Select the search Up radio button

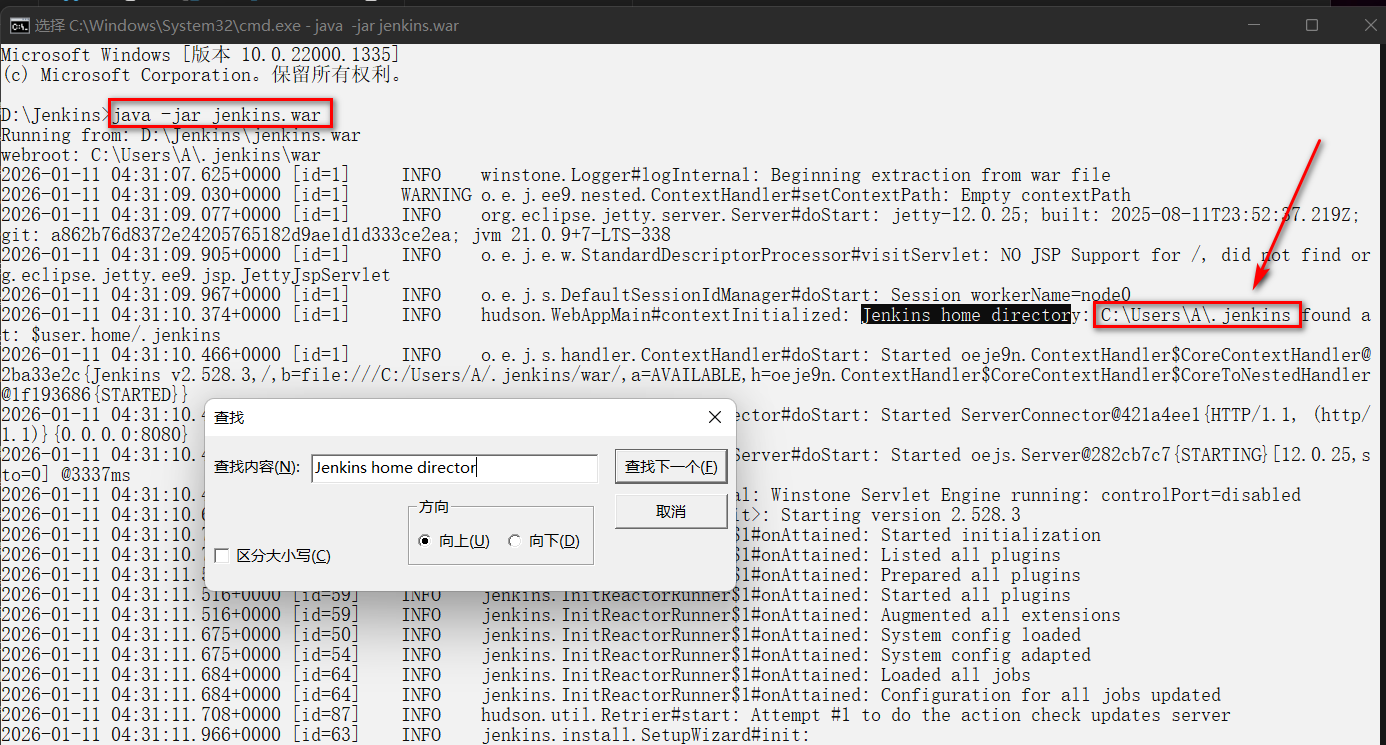[x=424, y=541]
